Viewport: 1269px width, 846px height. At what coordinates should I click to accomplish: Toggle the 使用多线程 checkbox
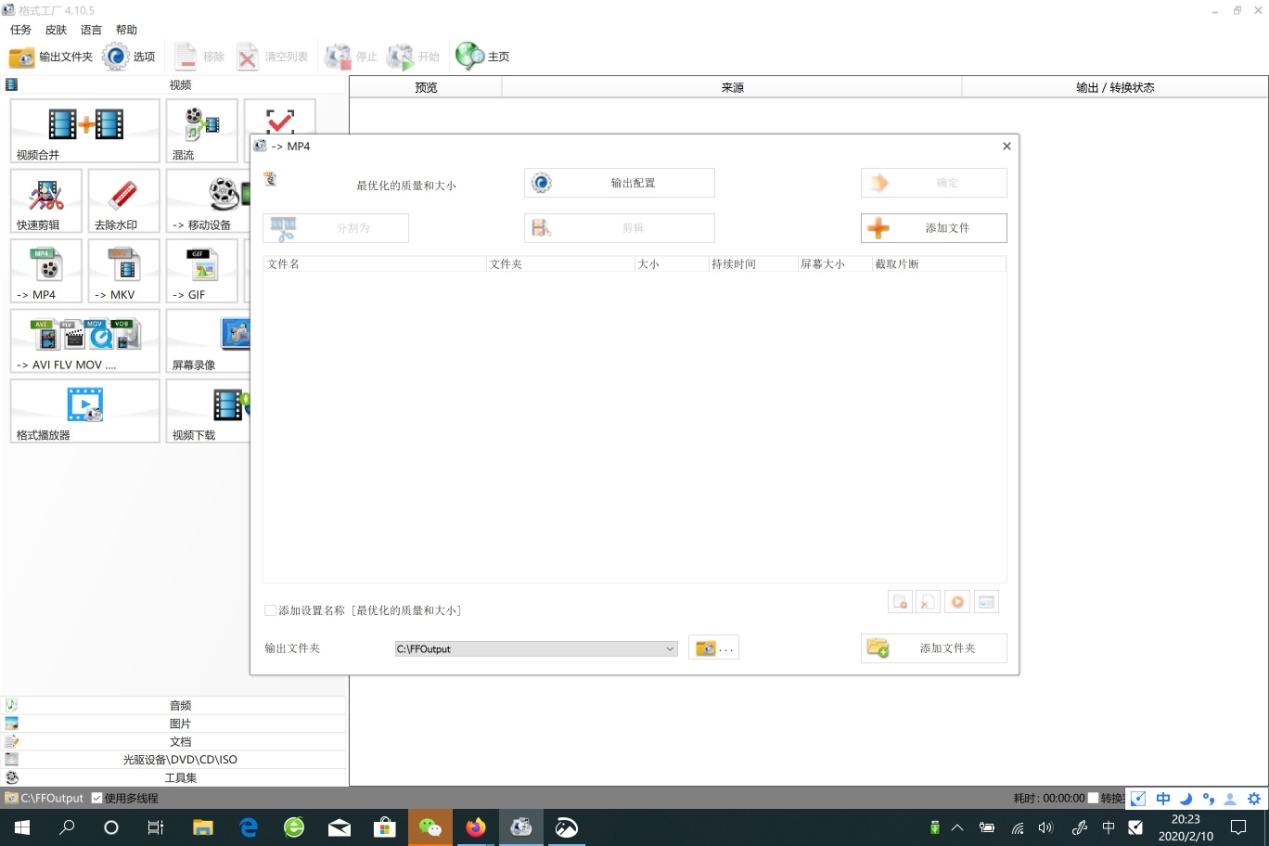coord(97,798)
